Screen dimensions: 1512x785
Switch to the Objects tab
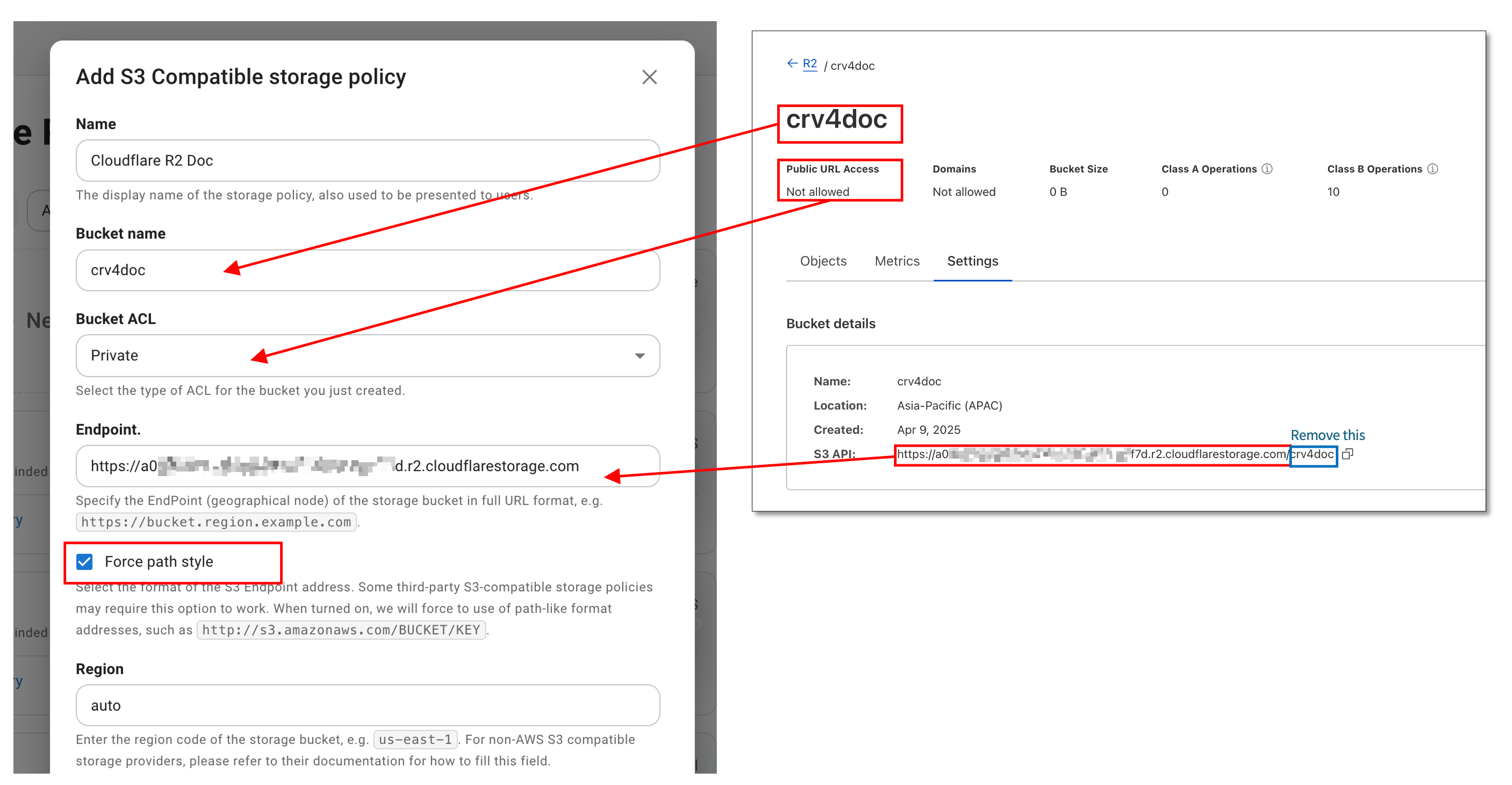pos(823,261)
